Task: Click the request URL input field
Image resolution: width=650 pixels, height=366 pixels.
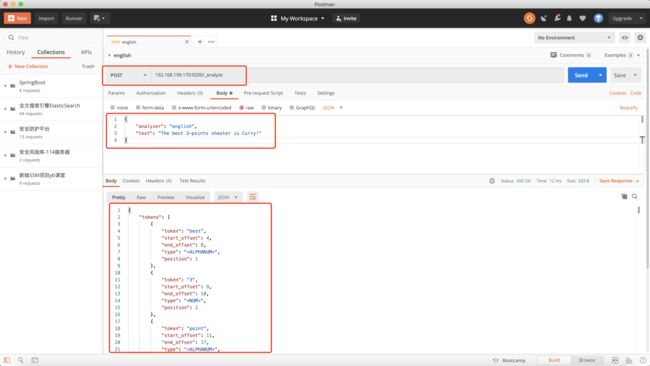Action: click(x=358, y=75)
